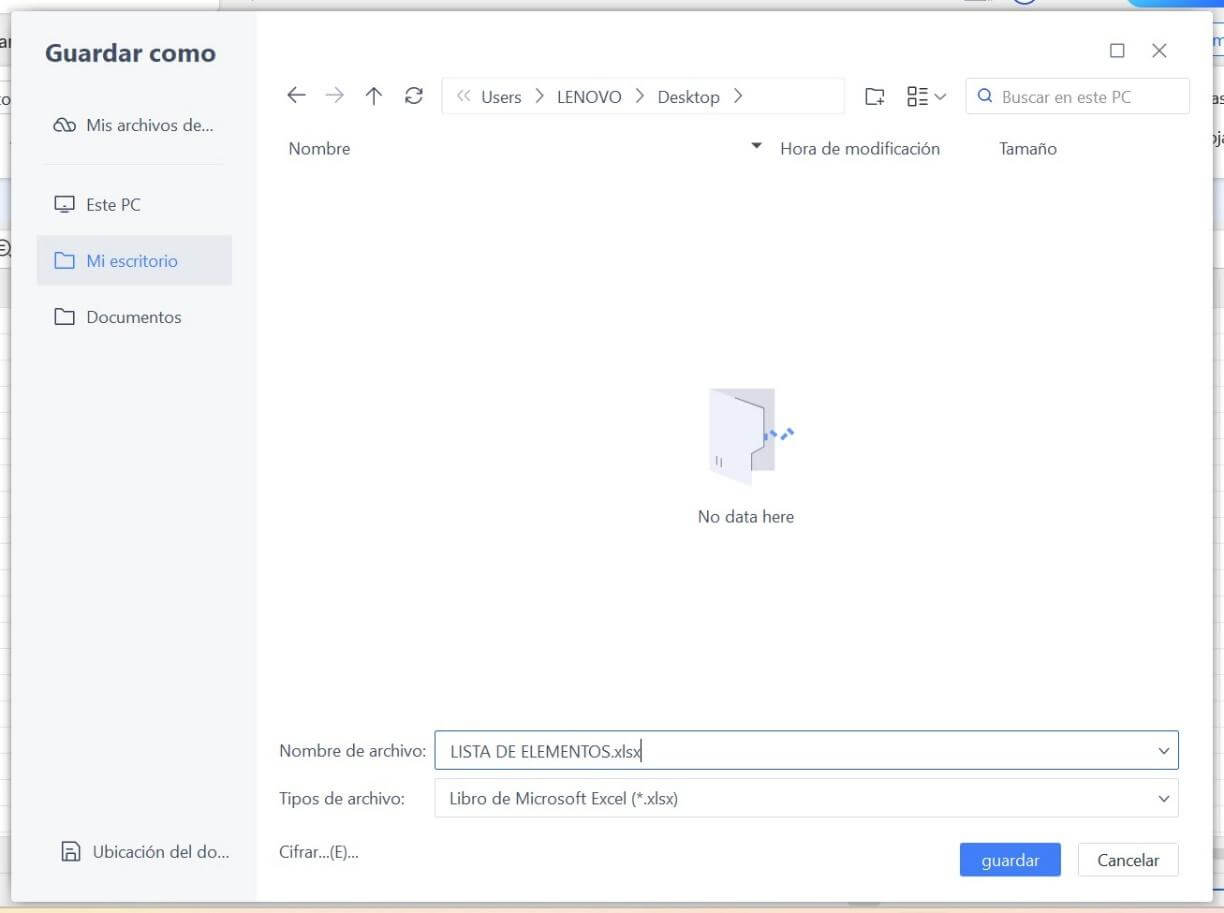Open the filename history dropdown
This screenshot has width=1224, height=913.
pos(1163,750)
